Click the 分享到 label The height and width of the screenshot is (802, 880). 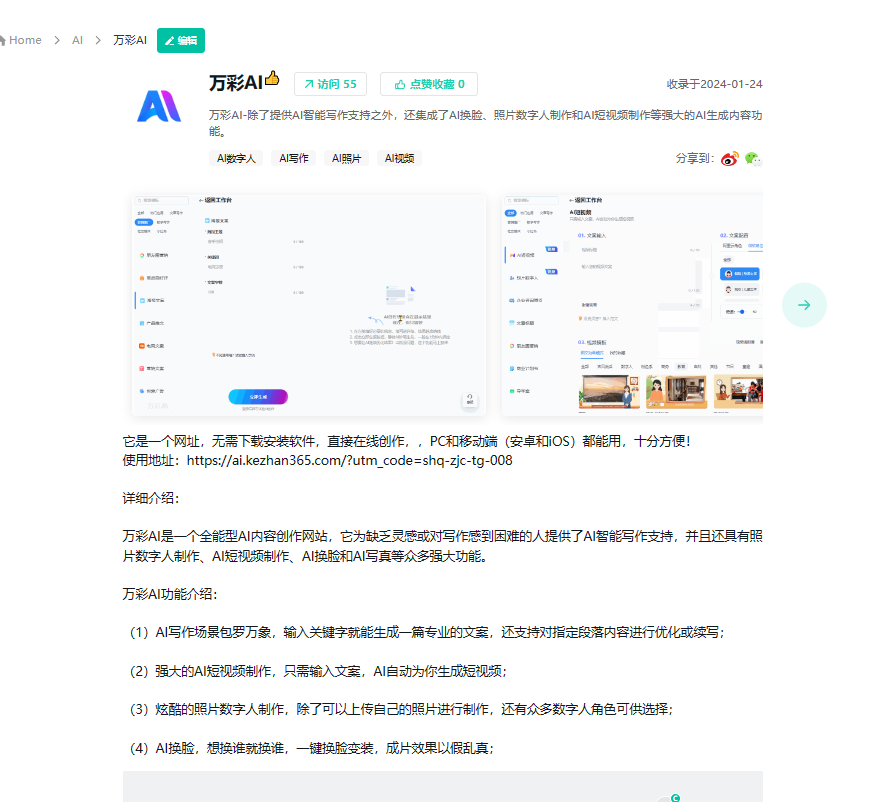pyautogui.click(x=695, y=159)
